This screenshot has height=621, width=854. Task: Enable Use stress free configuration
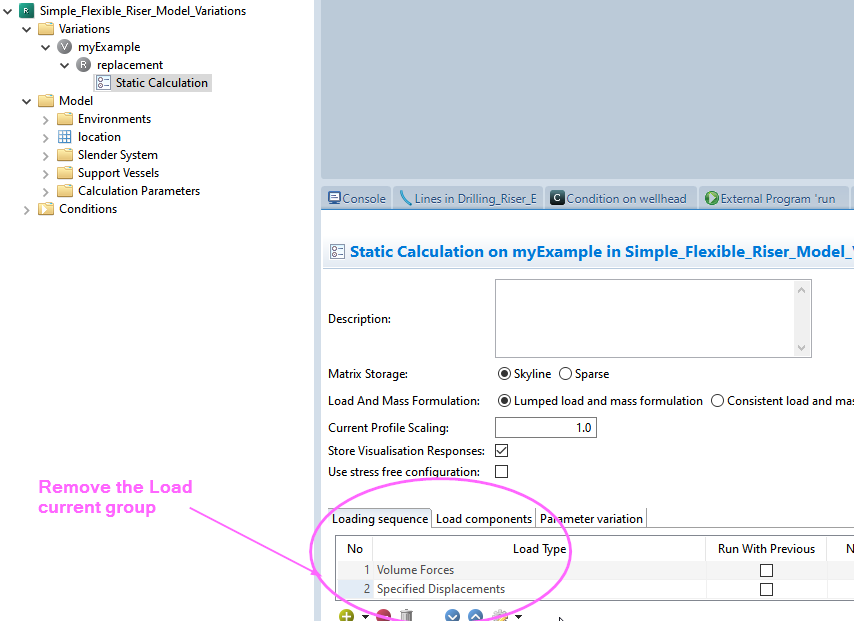pyautogui.click(x=502, y=471)
